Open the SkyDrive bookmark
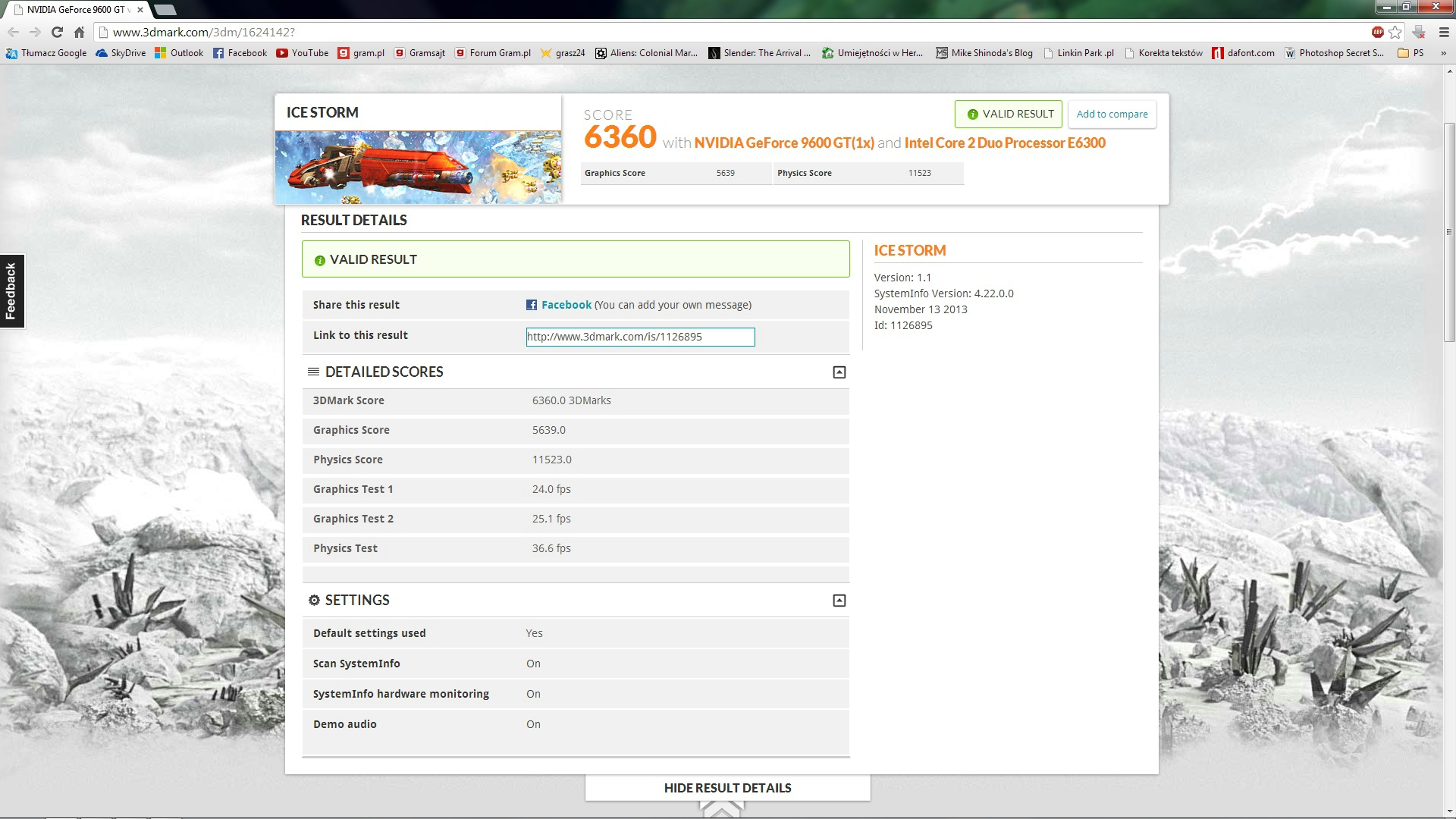Image resolution: width=1456 pixels, height=819 pixels. (x=121, y=53)
